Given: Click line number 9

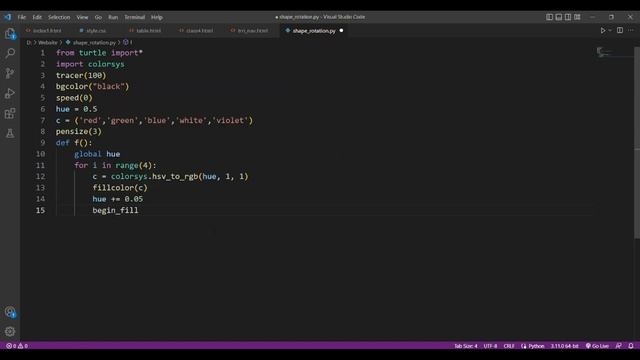Looking at the screenshot, I should tap(42, 142).
